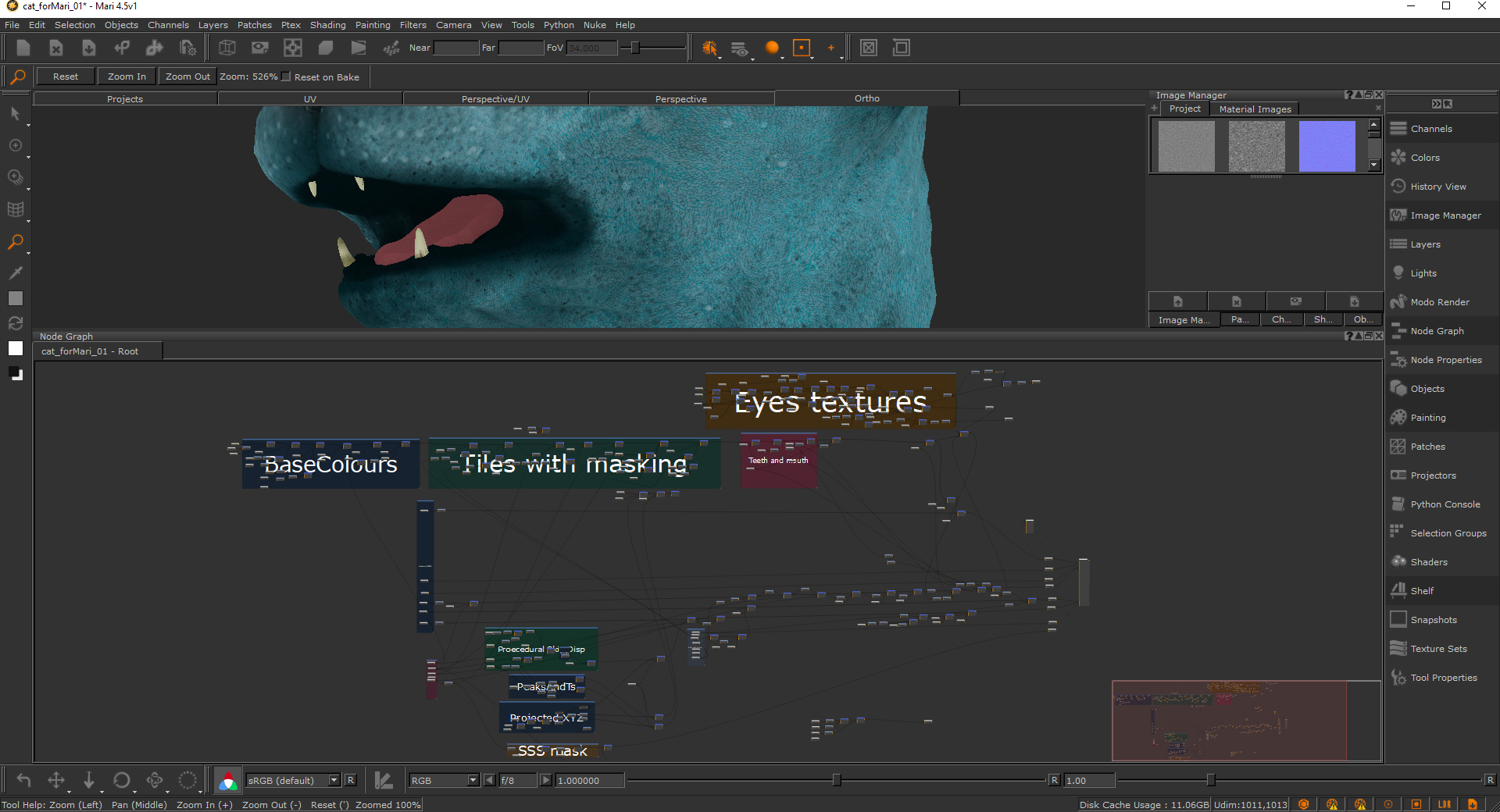1500x812 pixels.
Task: Open the Shaders palette
Action: click(1428, 562)
